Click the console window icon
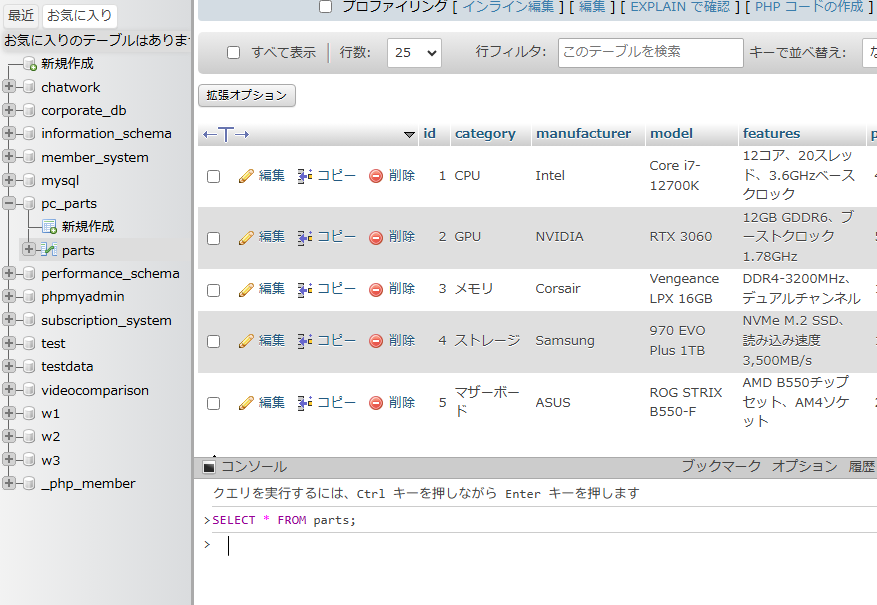The width and height of the screenshot is (877, 605). pyautogui.click(x=209, y=467)
